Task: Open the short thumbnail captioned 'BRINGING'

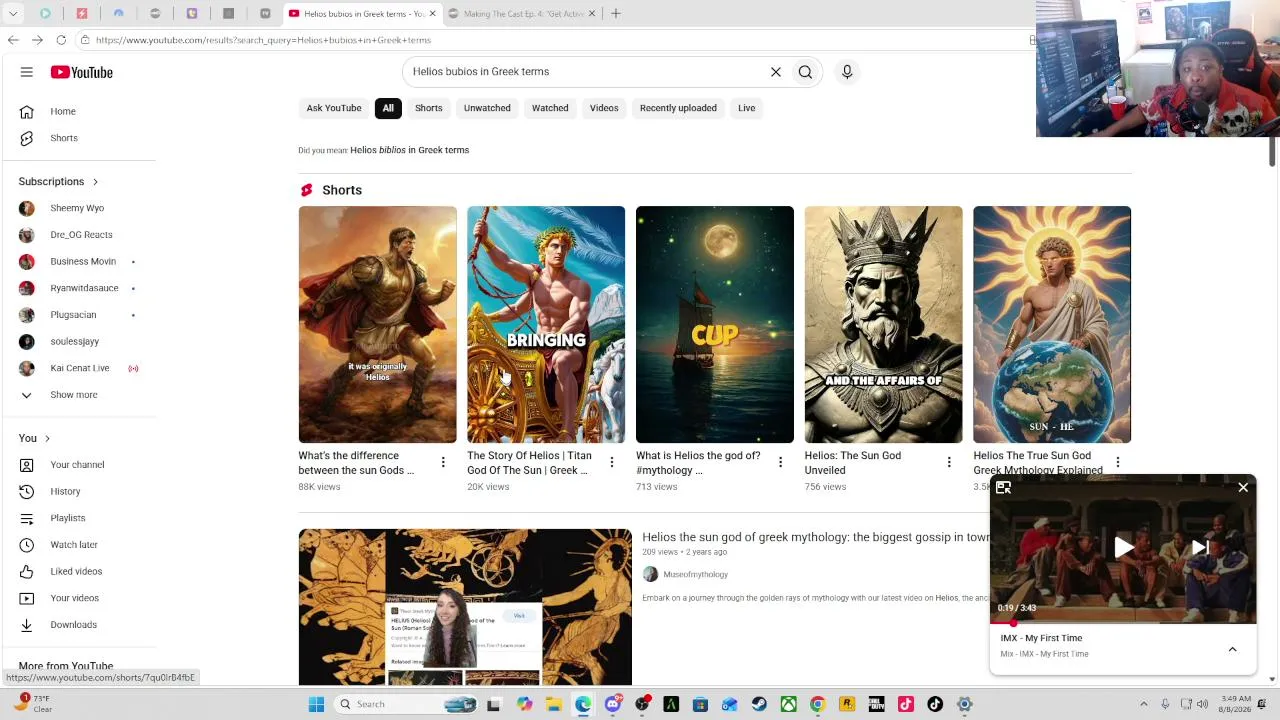Action: (x=546, y=324)
